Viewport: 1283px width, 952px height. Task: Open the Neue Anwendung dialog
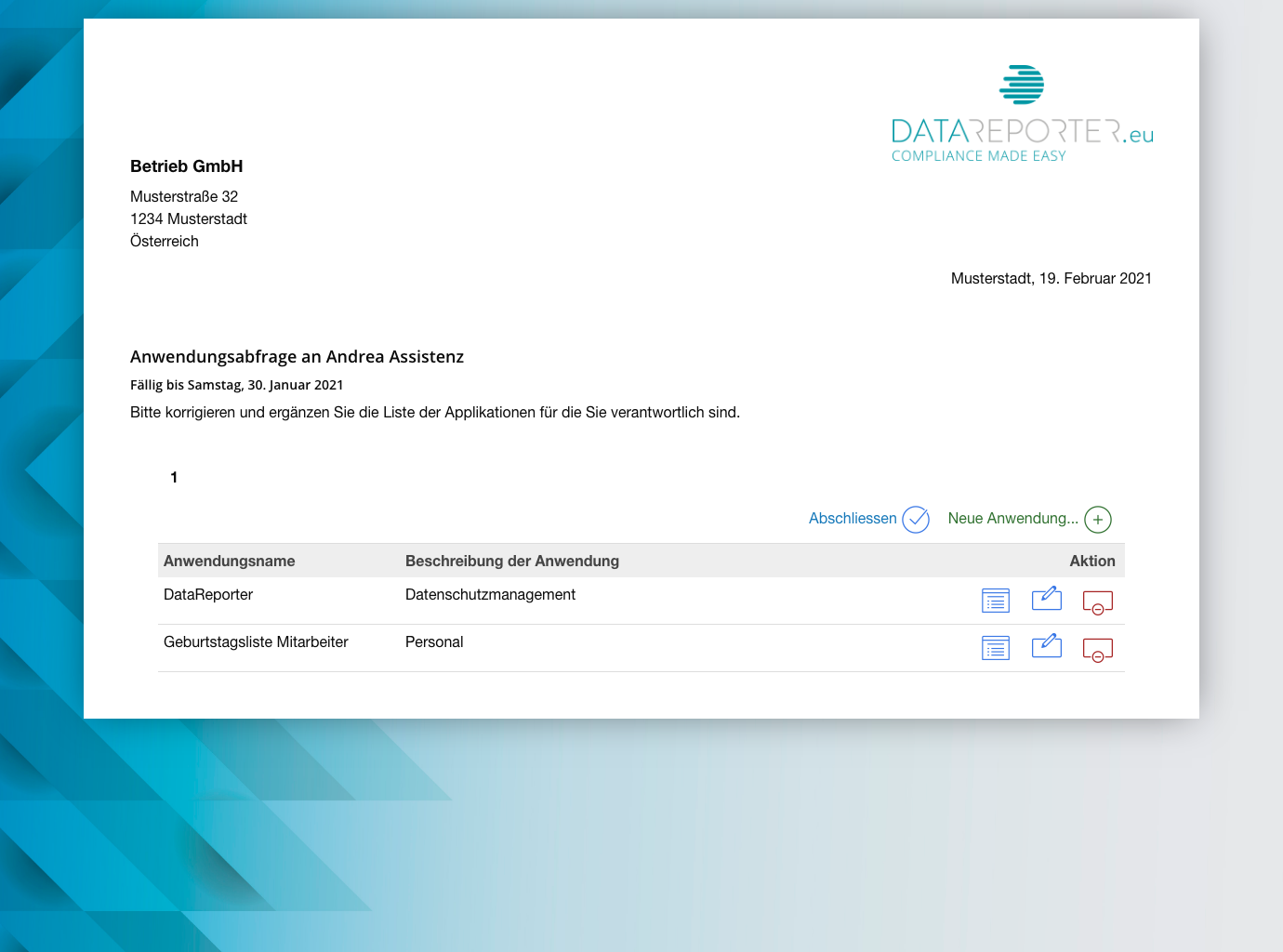point(1013,519)
